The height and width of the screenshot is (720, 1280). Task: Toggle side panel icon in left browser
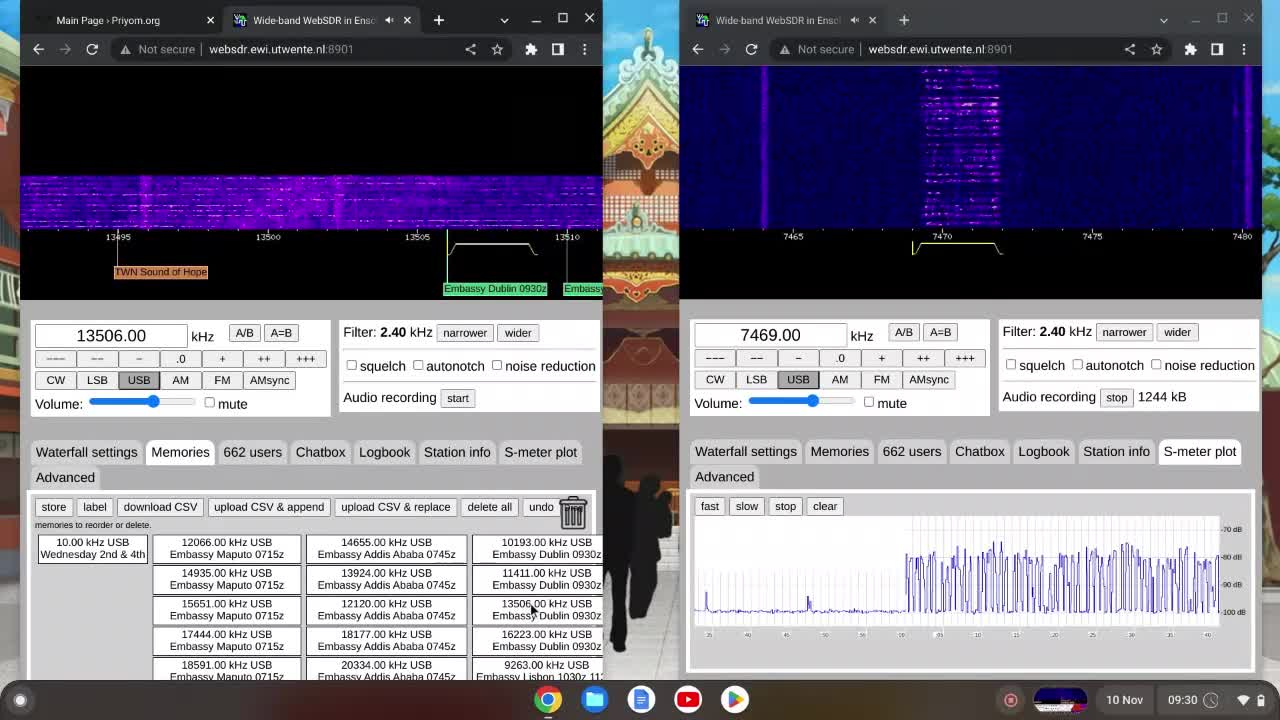tap(558, 49)
